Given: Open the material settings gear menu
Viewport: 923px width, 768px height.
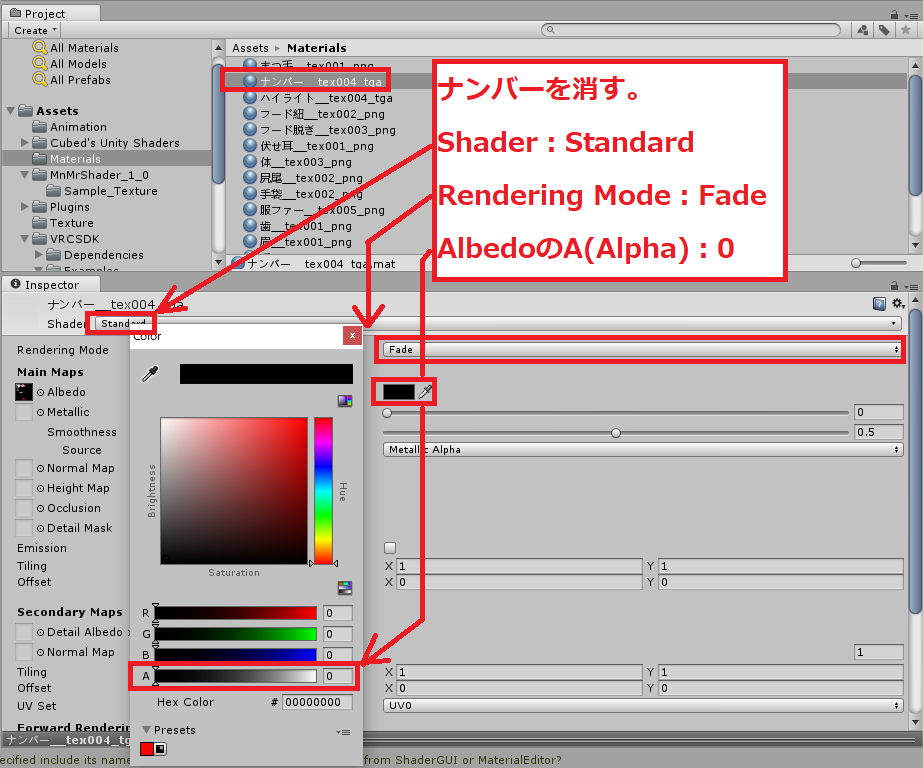Looking at the screenshot, I should (898, 304).
